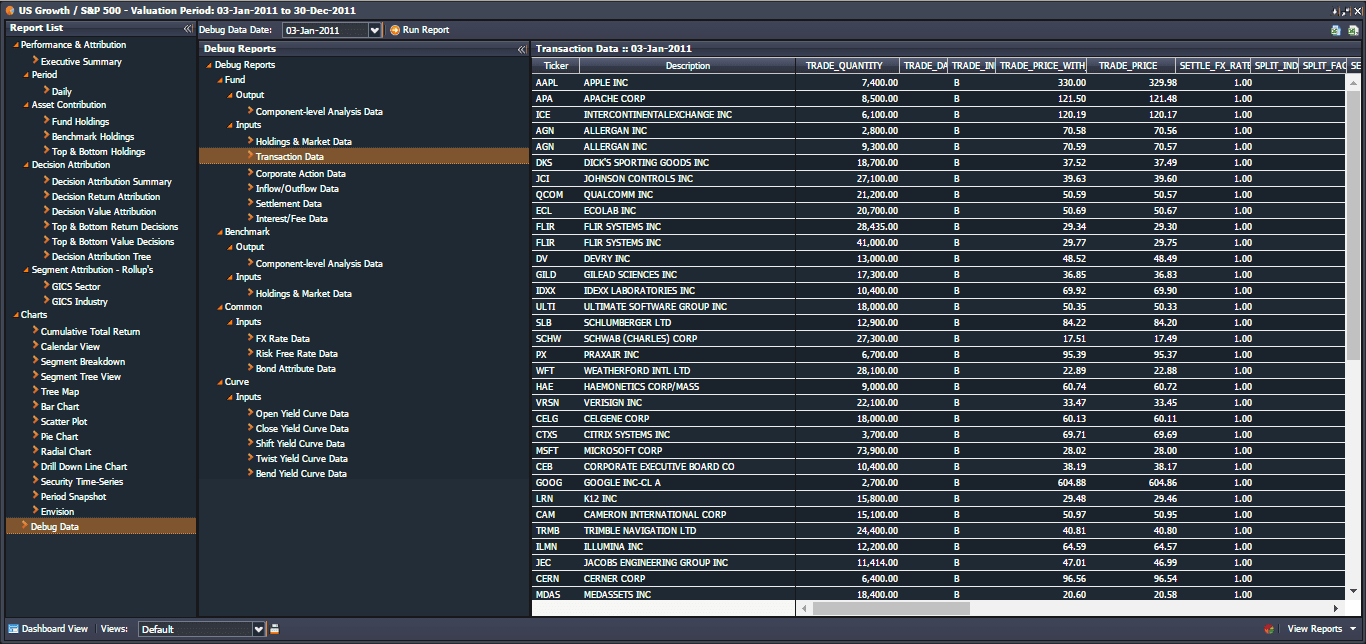The image size is (1366, 644).
Task: Collapse the Debug Reports root node
Action: point(209,65)
